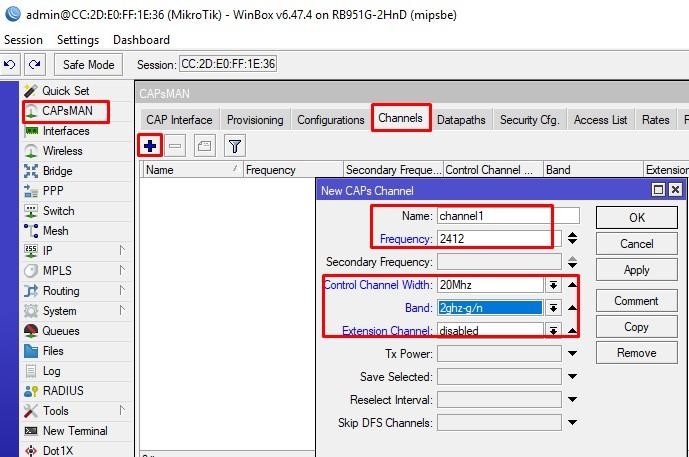Click Cancel in channel dialog

coord(637,244)
